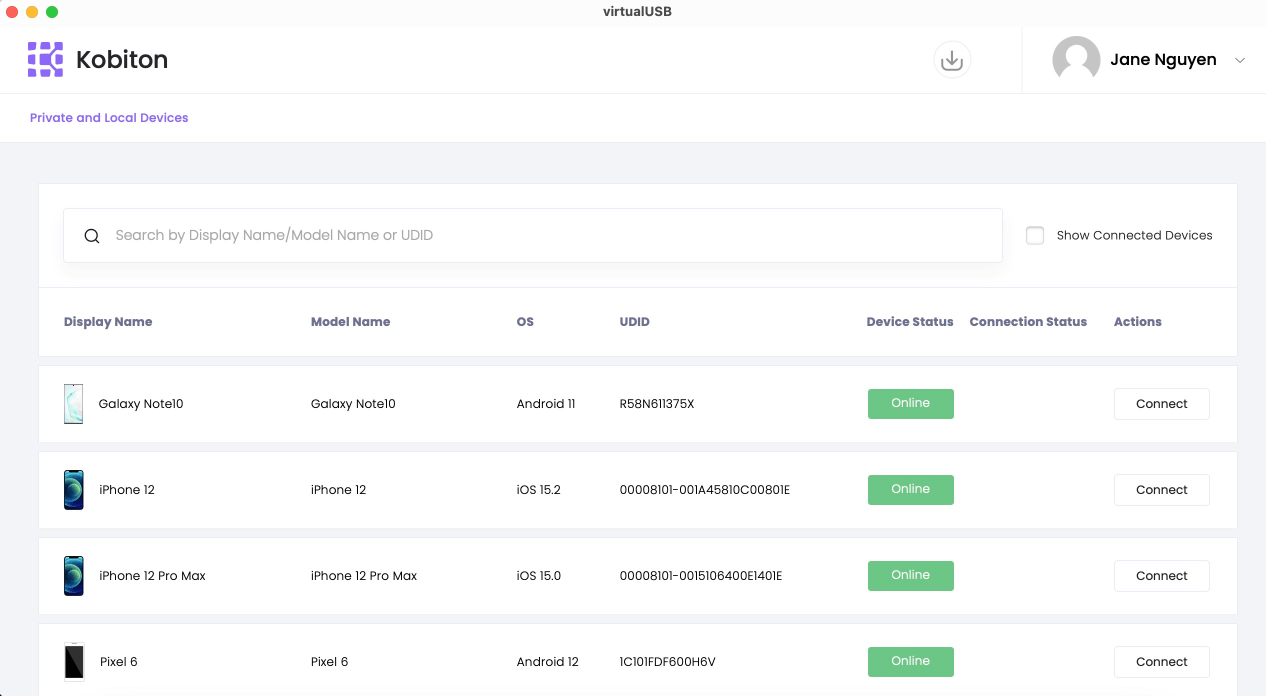Select UDID R58N611375X
Image resolution: width=1266 pixels, height=696 pixels.
pos(657,404)
